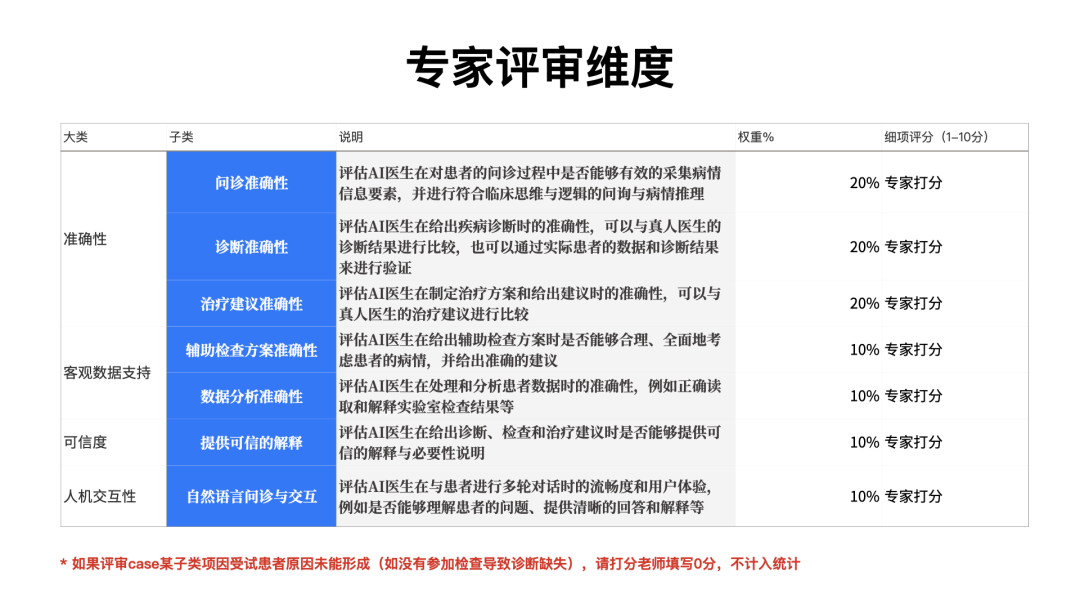Viewport: 1080px width, 608px height.
Task: Click the 权重% column header
Action: pos(755,137)
